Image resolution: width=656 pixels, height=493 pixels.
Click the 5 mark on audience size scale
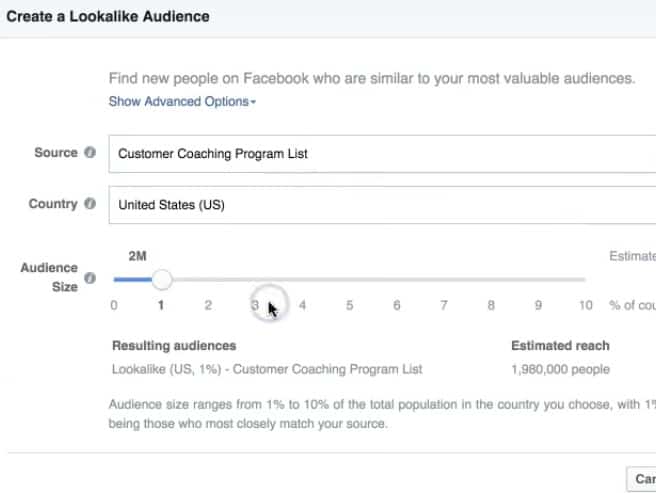[350, 305]
